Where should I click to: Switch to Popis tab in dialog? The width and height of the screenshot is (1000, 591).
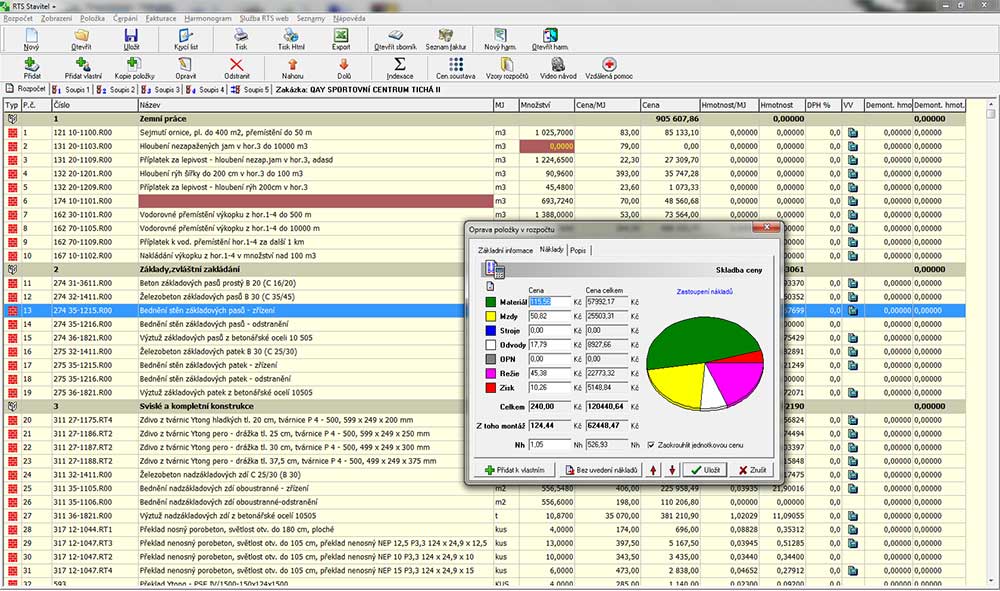point(578,250)
